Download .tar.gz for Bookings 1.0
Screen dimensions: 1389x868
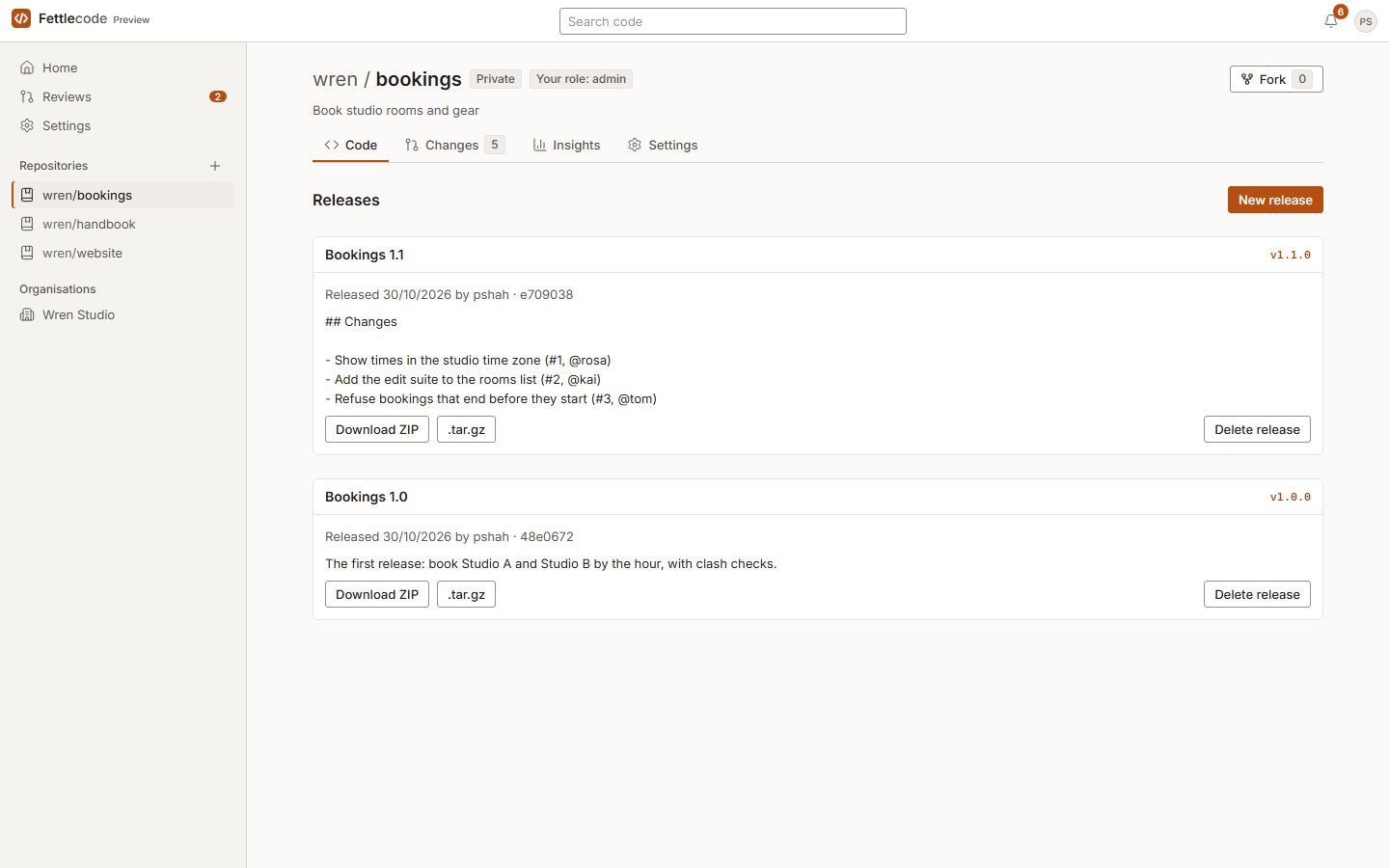pyautogui.click(x=467, y=594)
